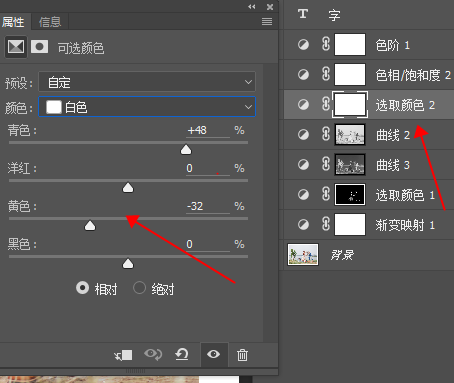Select the layer named 色相/饱和度 2
The image size is (454, 383).
(x=413, y=75)
